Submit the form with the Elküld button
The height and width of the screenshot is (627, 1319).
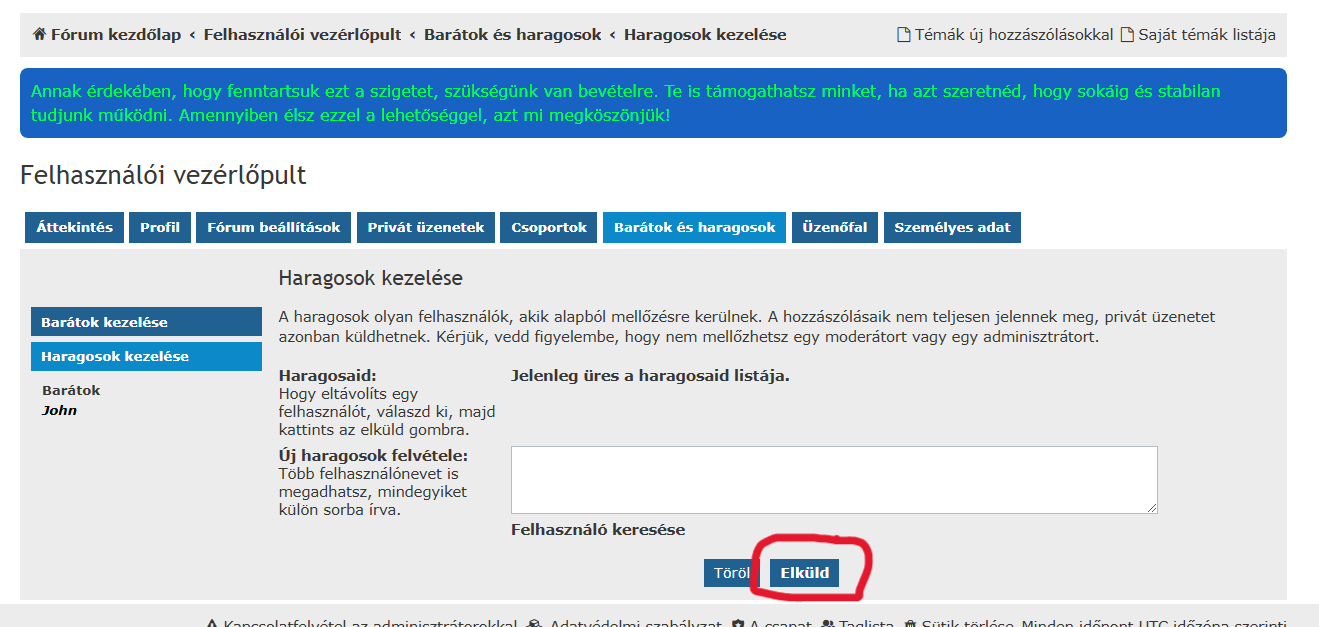coord(804,573)
